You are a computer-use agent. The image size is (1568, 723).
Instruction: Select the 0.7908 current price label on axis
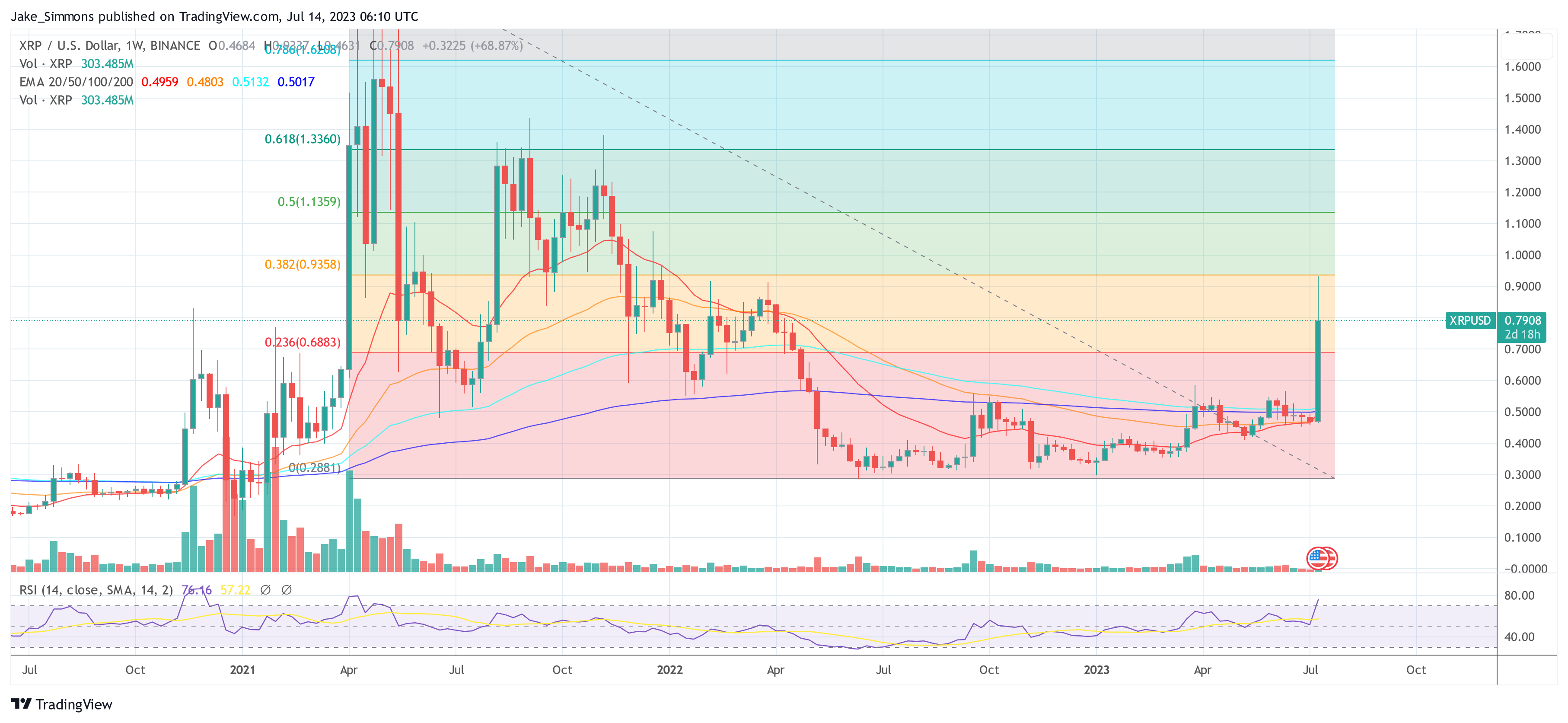click(1522, 320)
